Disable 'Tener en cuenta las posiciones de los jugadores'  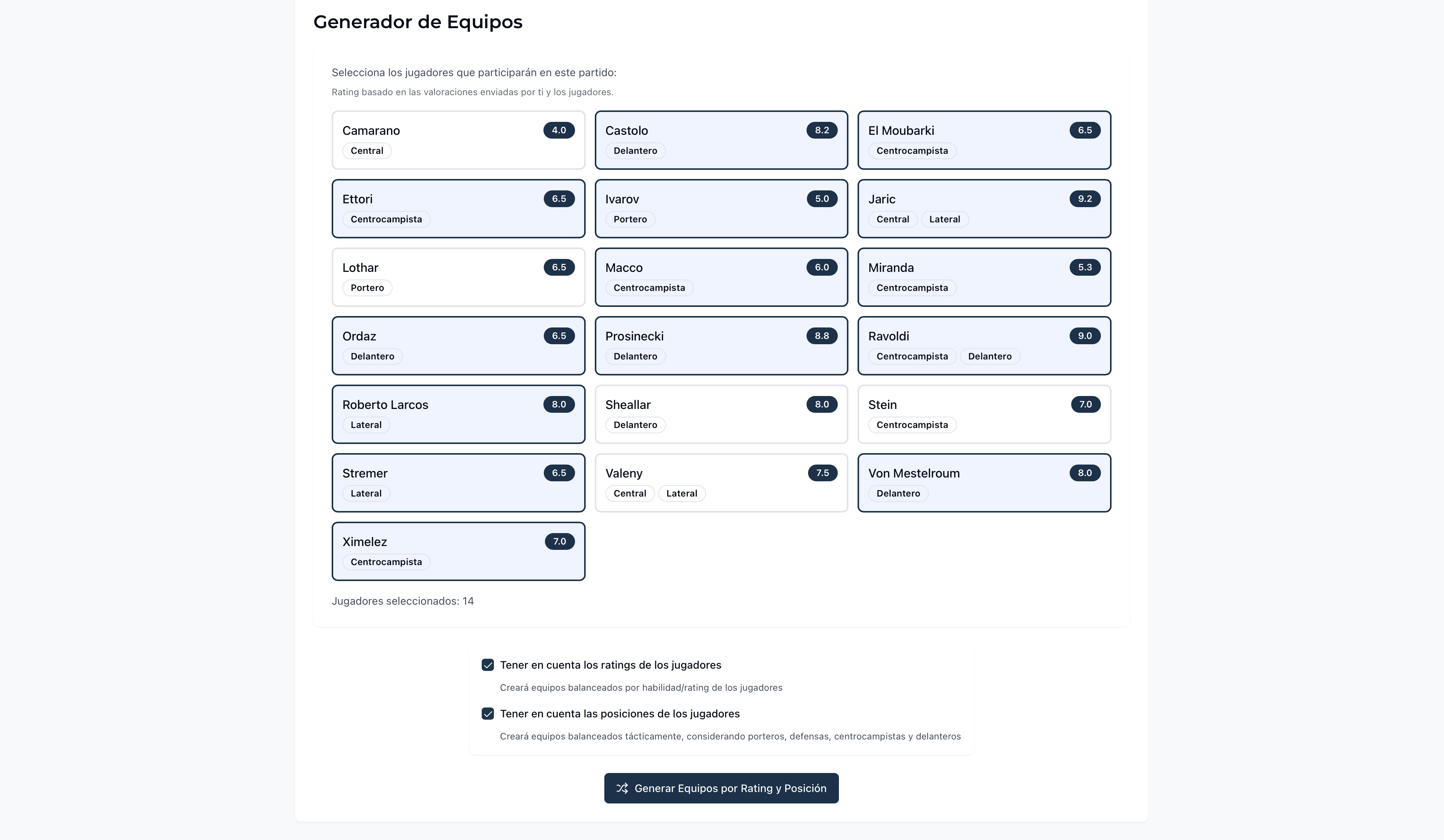pos(488,714)
